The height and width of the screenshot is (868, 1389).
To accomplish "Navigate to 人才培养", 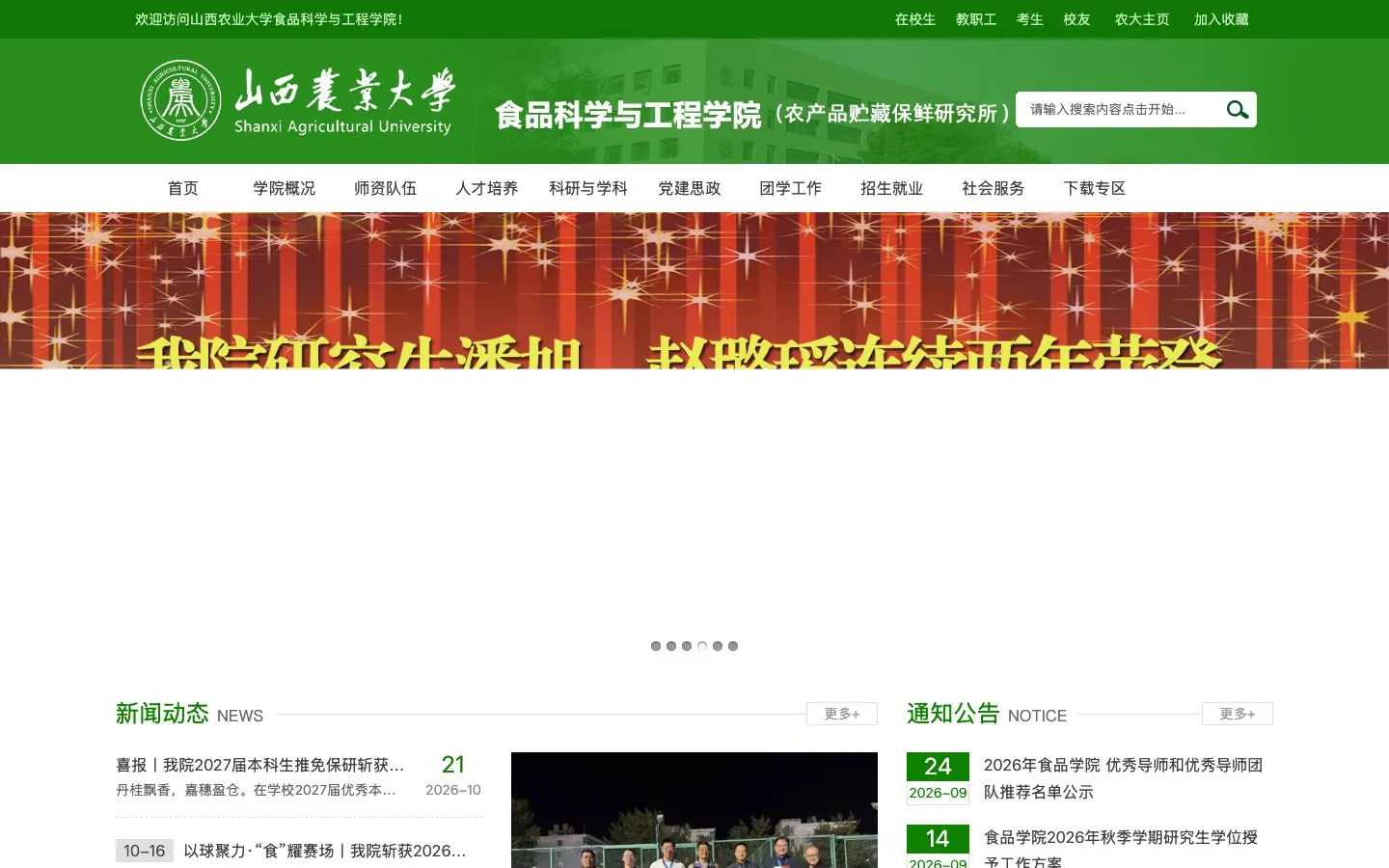I will pos(487,188).
